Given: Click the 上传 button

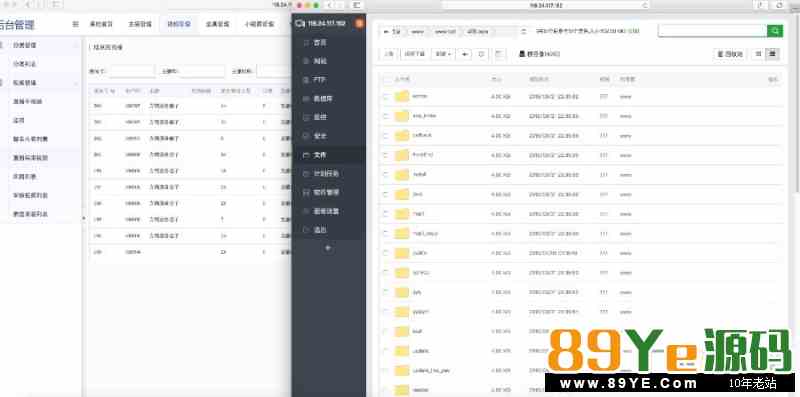Looking at the screenshot, I should point(389,54).
